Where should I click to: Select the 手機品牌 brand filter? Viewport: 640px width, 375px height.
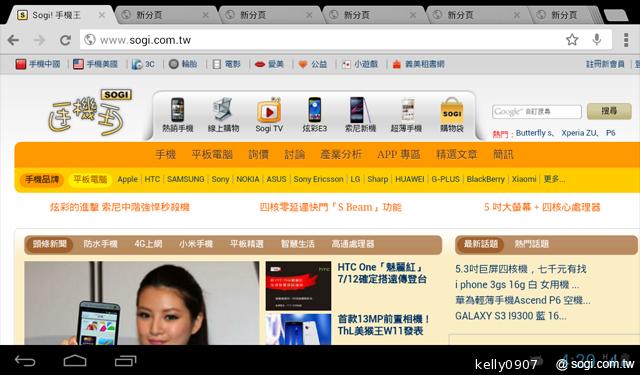pyautogui.click(x=42, y=179)
